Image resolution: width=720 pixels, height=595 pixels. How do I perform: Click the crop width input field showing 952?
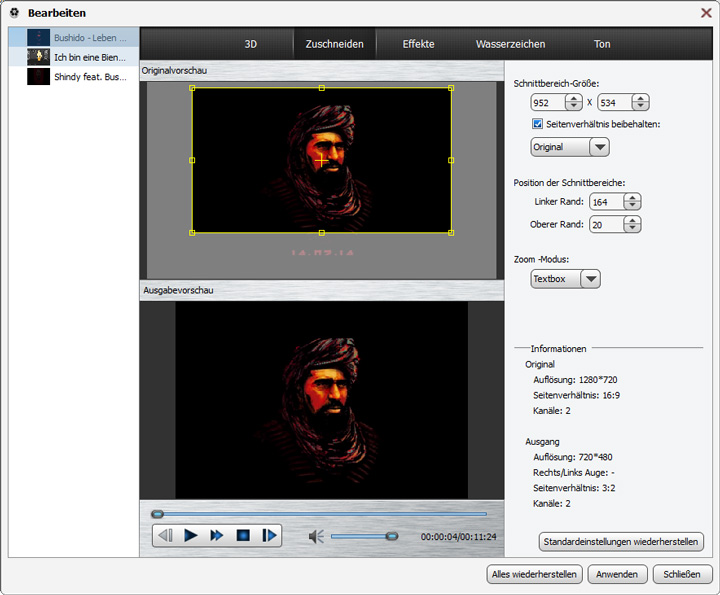click(548, 102)
